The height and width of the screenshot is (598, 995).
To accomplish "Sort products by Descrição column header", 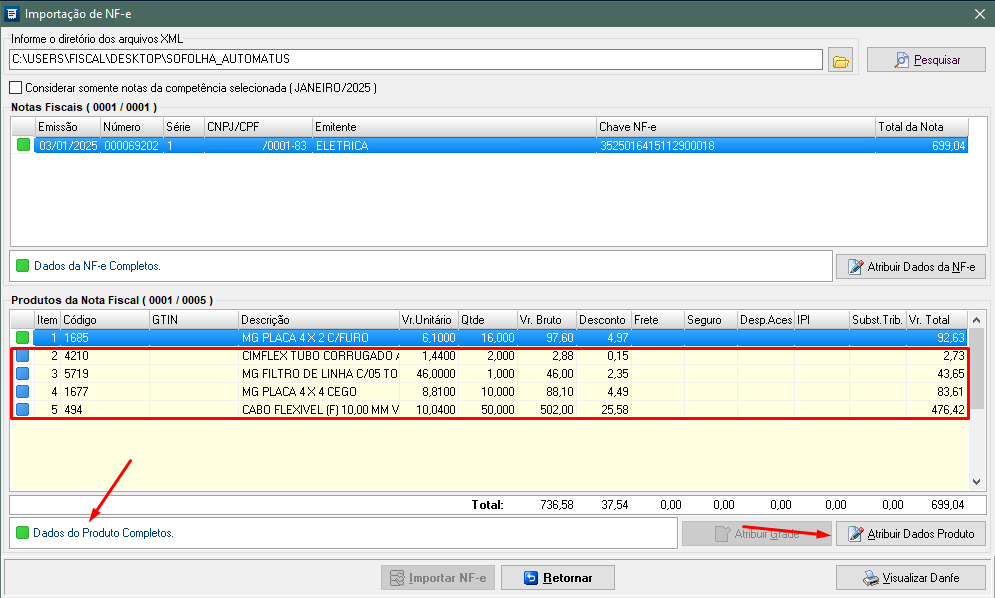I will [x=318, y=319].
